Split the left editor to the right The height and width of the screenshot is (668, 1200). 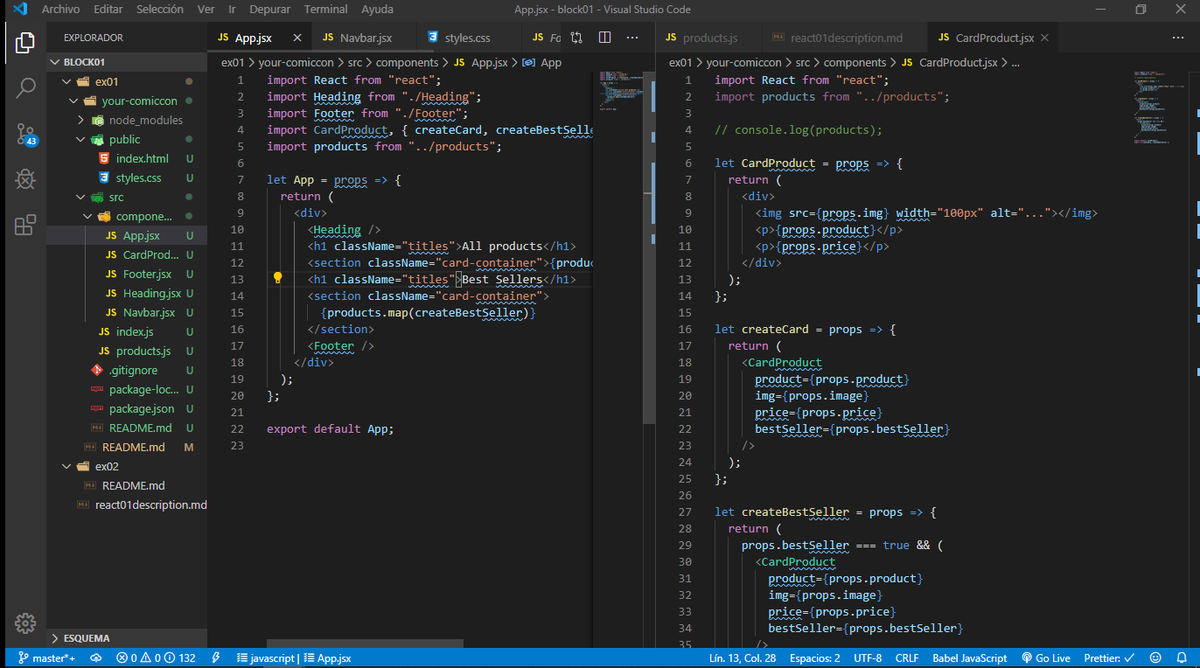605,38
